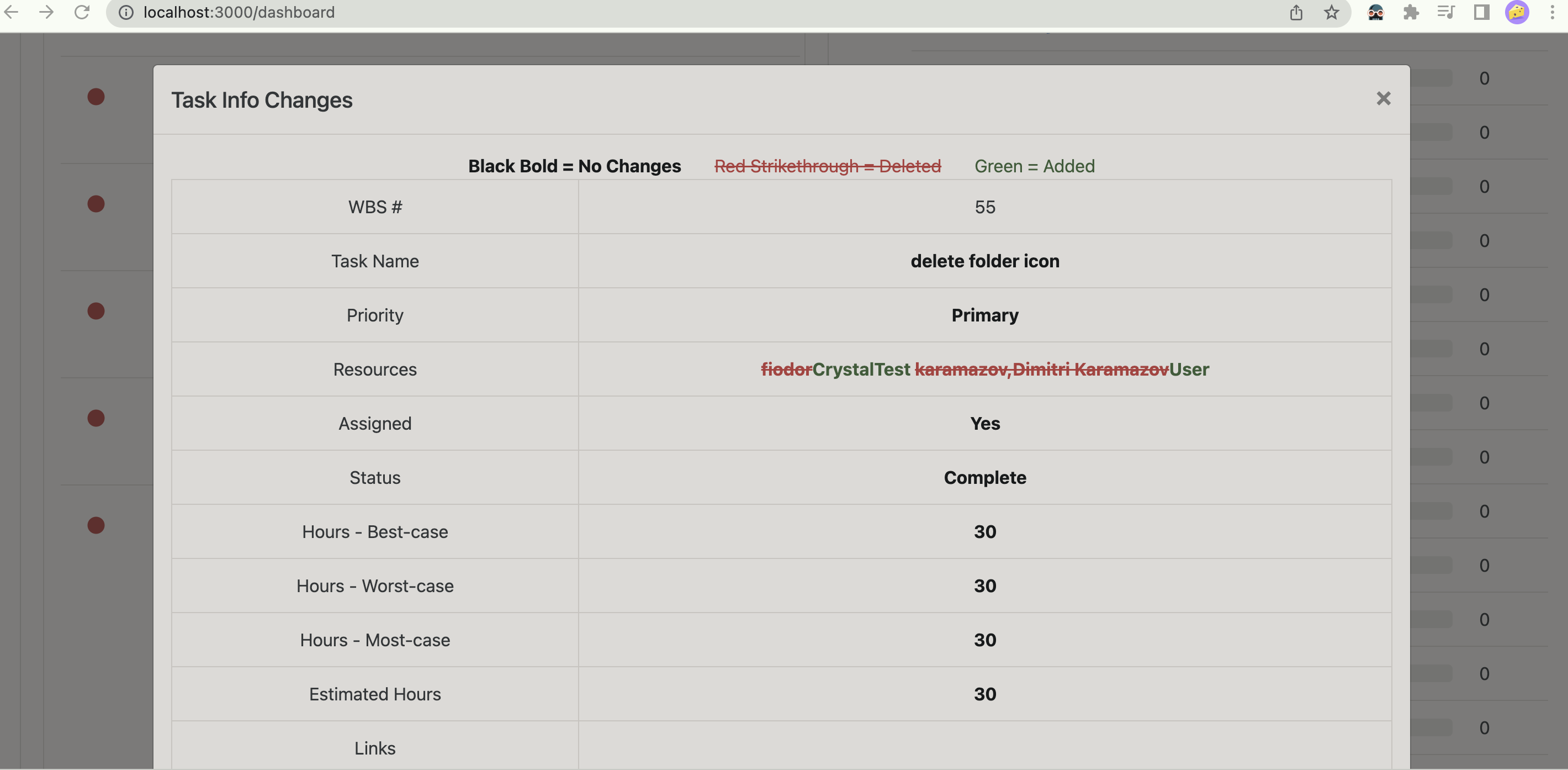Open Chrome three-dot menu

point(1551,12)
